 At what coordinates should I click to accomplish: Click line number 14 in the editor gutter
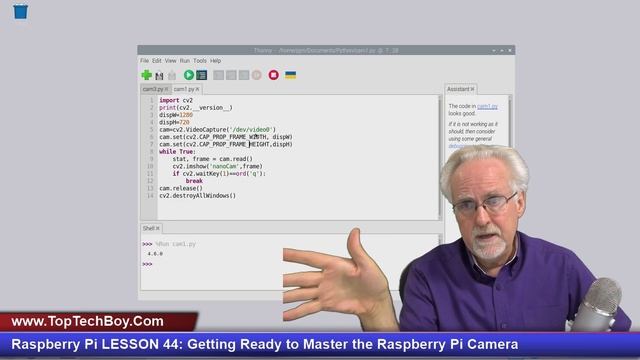click(x=150, y=196)
